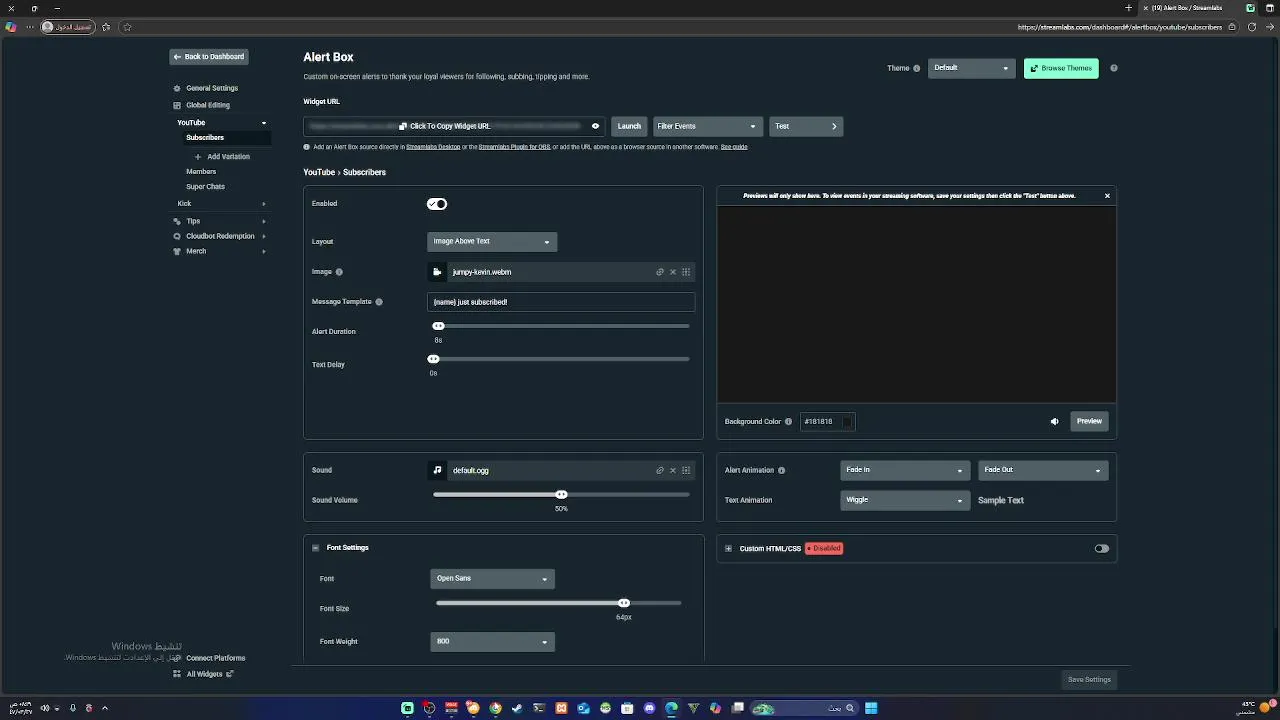The height and width of the screenshot is (720, 1280).
Task: Enable the Custom HTML/CSS switch
Action: point(1101,549)
